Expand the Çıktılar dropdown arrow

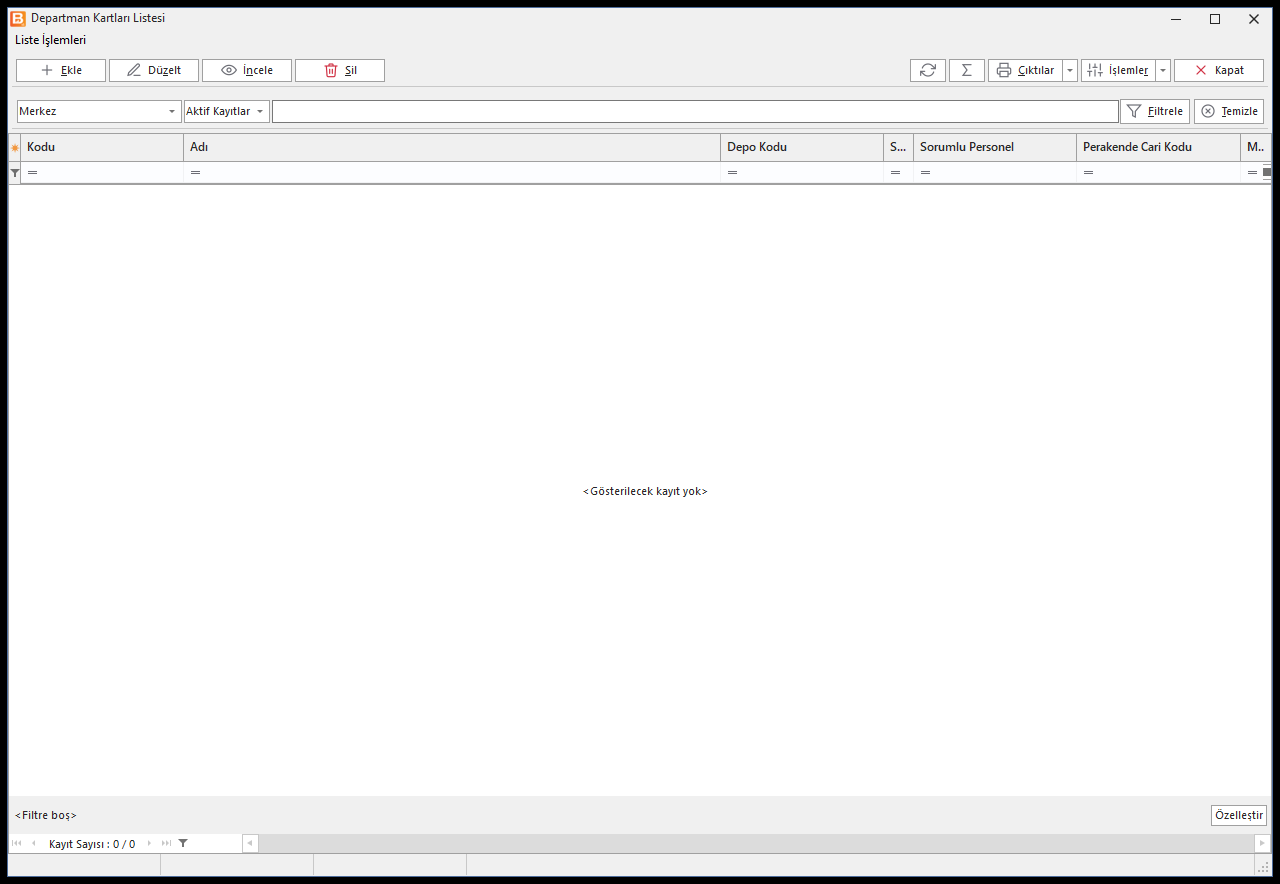point(1070,70)
